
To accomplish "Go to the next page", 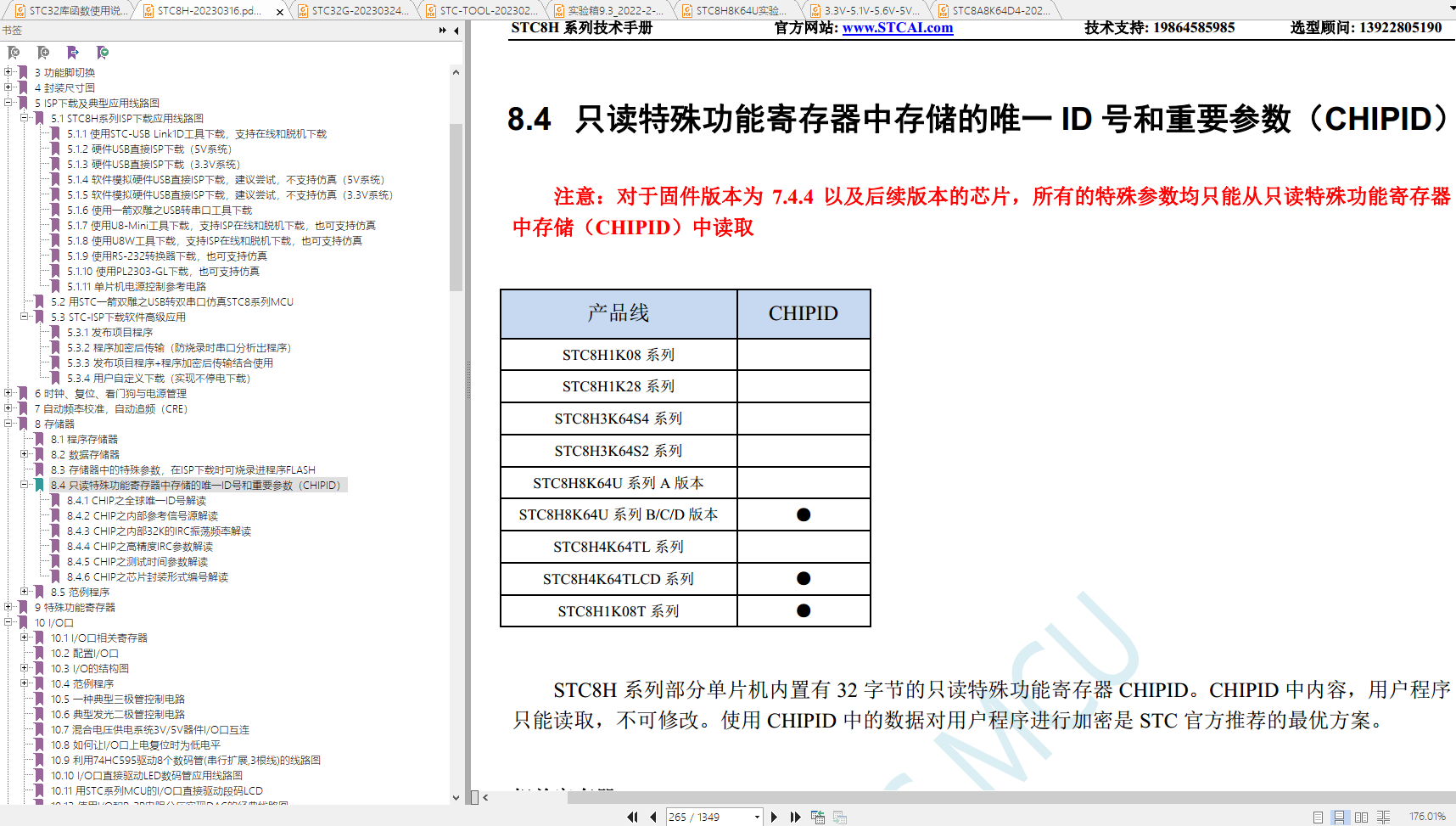I will 774,817.
